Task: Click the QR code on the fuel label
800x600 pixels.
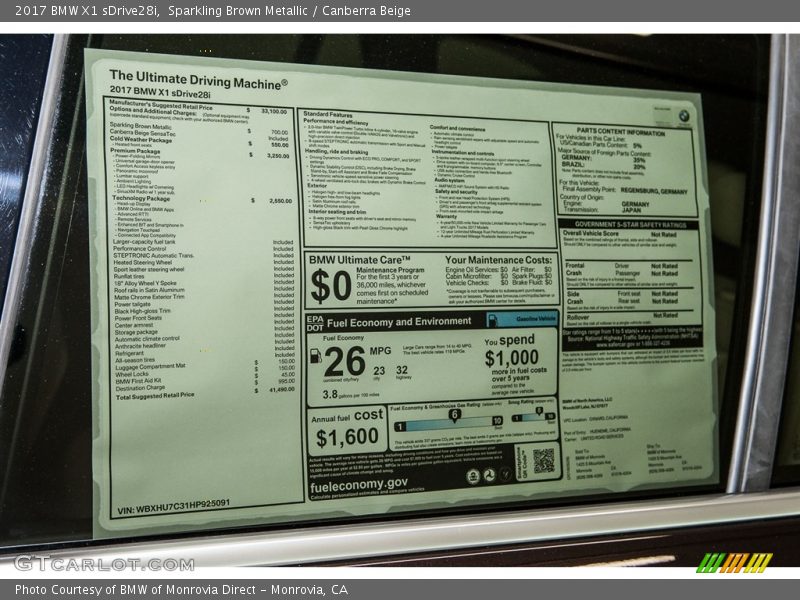Action: [543, 460]
